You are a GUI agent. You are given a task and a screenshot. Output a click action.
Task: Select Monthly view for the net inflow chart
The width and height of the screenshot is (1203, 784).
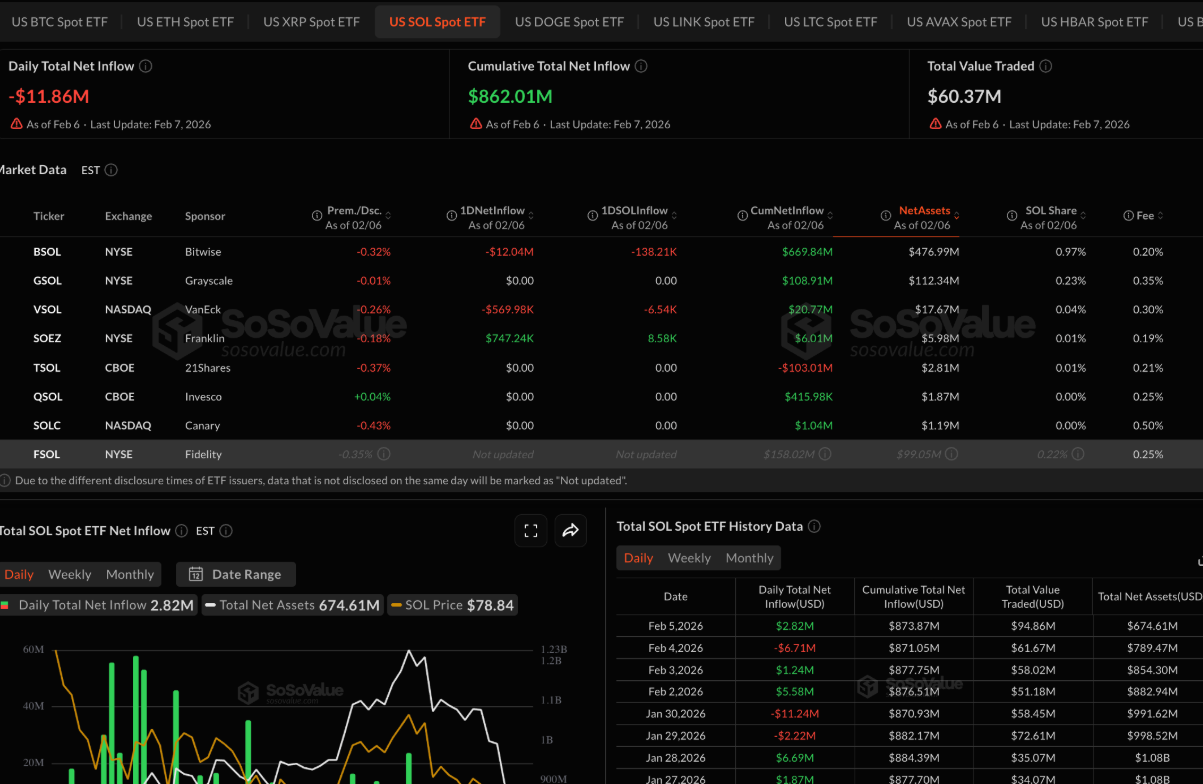point(130,574)
